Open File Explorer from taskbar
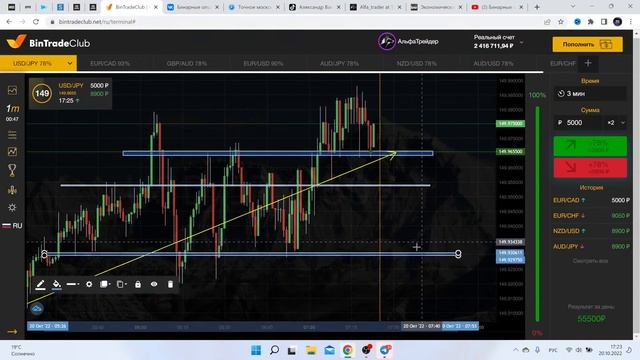The image size is (640, 360). 311,350
